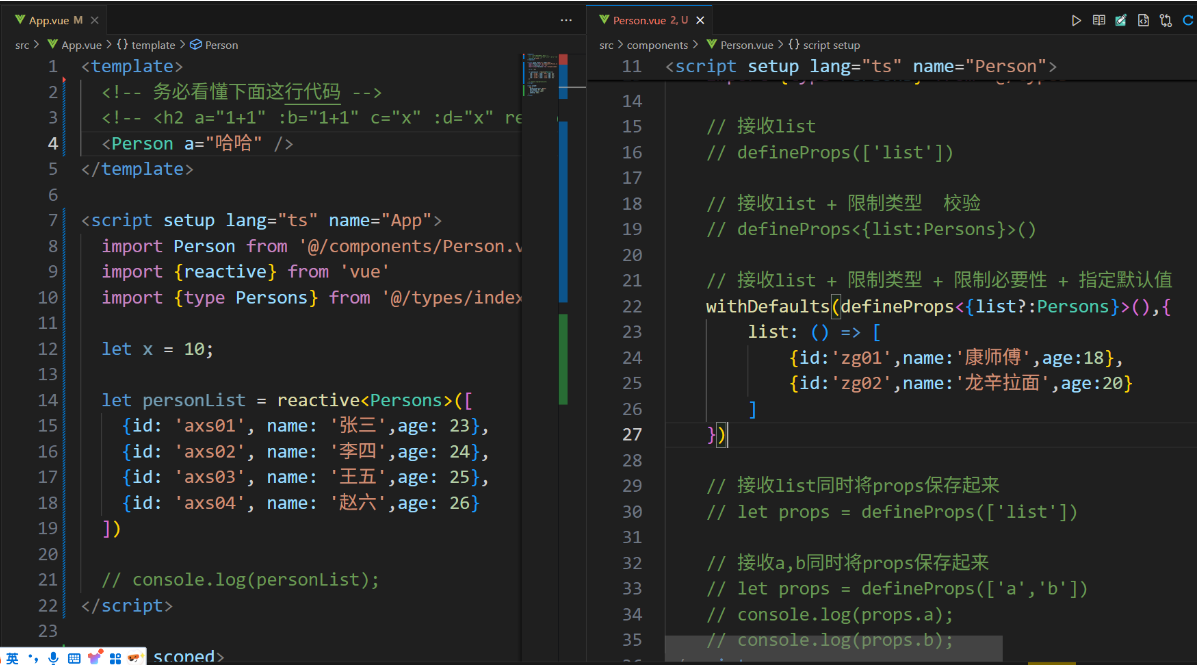
Task: Open the Person breadcrumb in the left editor
Action: point(214,45)
